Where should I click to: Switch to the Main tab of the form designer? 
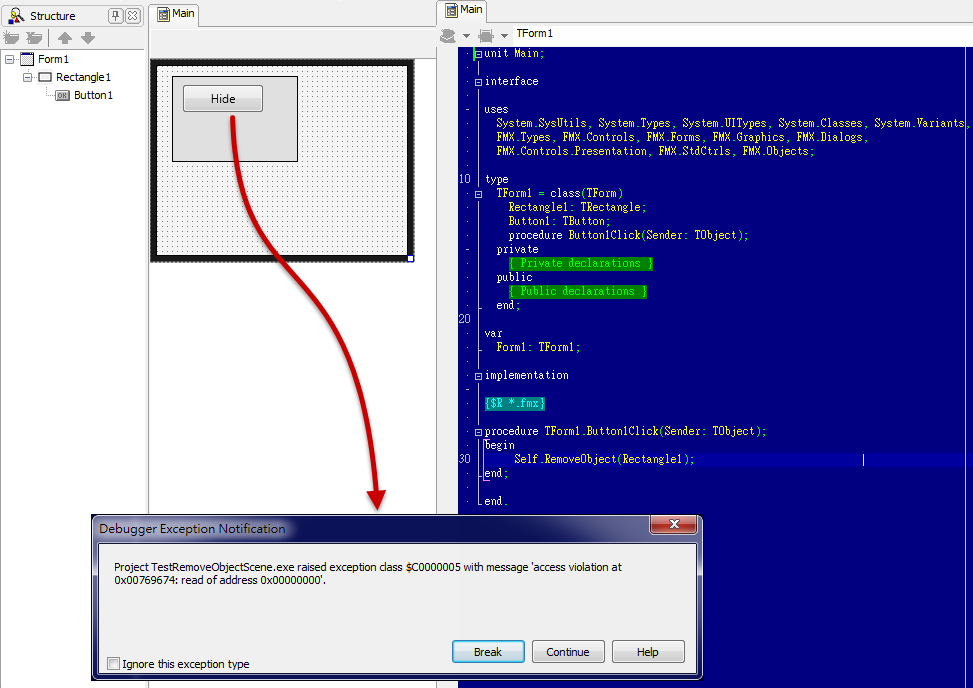pyautogui.click(x=176, y=14)
